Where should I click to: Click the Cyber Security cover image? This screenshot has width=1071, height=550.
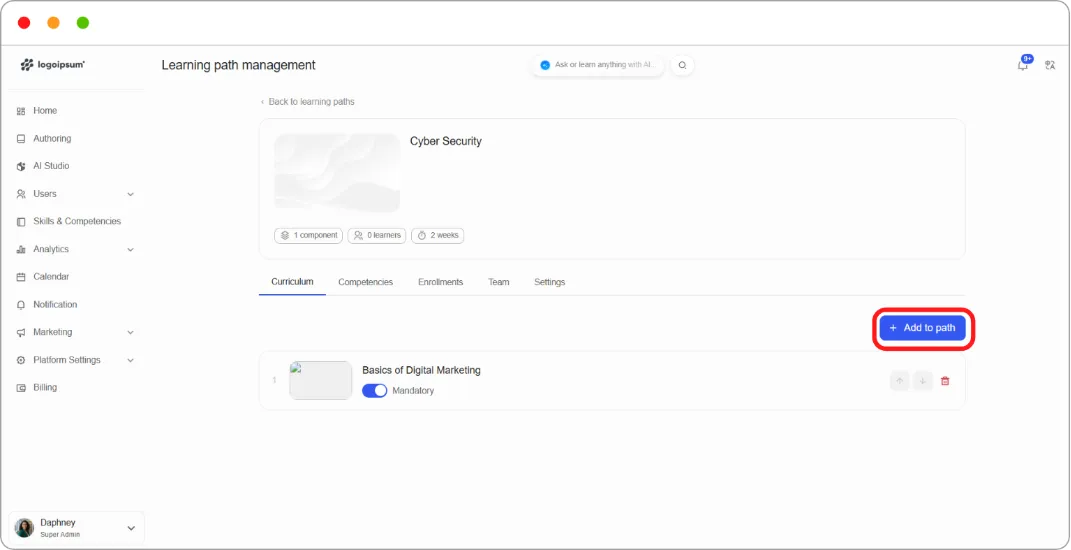337,173
